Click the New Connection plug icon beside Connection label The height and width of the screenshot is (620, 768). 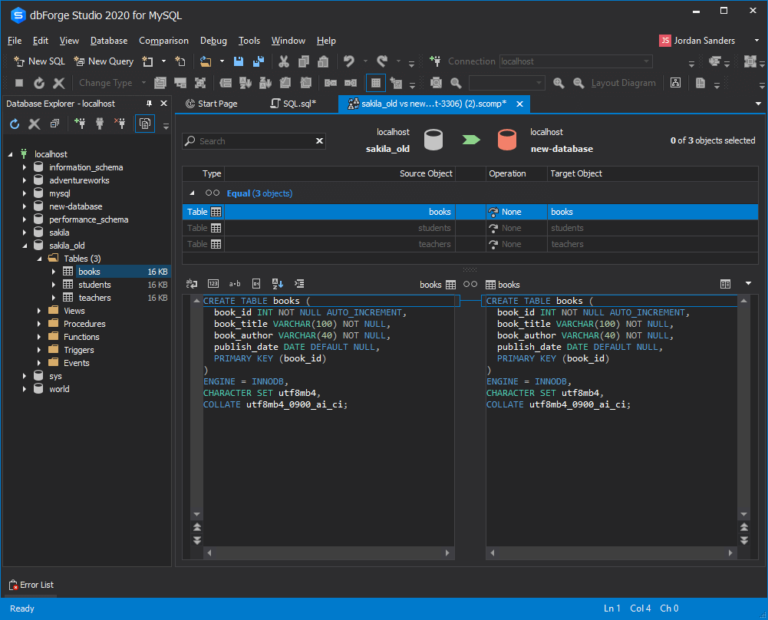(x=434, y=61)
